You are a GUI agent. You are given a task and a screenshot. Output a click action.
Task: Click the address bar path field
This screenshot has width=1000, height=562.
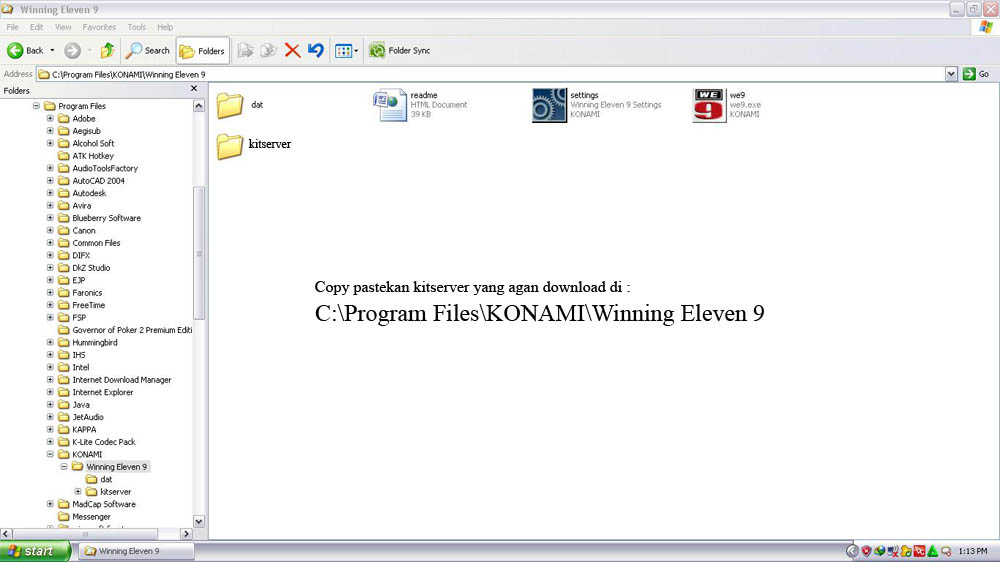point(490,74)
